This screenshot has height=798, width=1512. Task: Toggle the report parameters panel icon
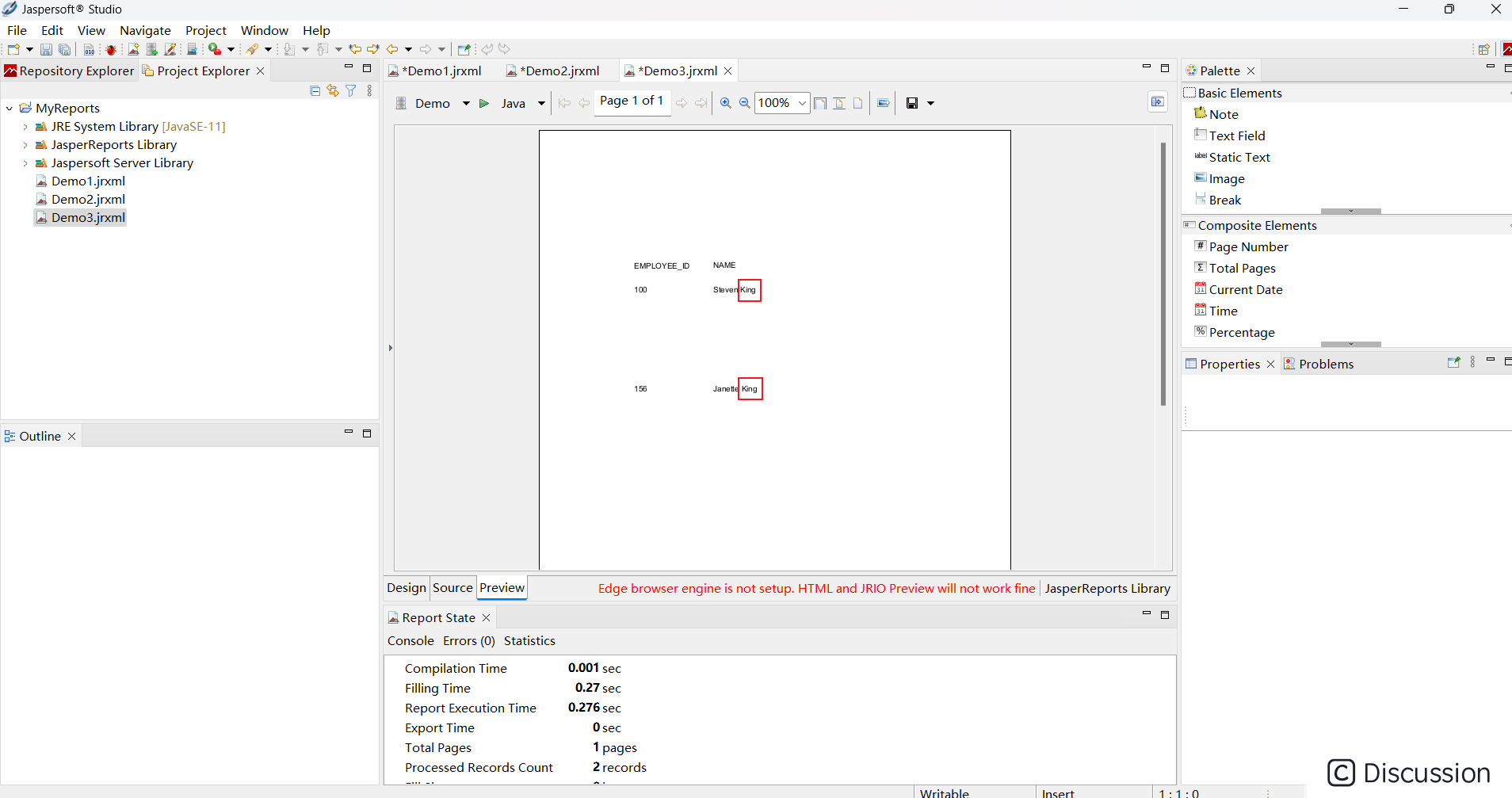coord(1158,101)
